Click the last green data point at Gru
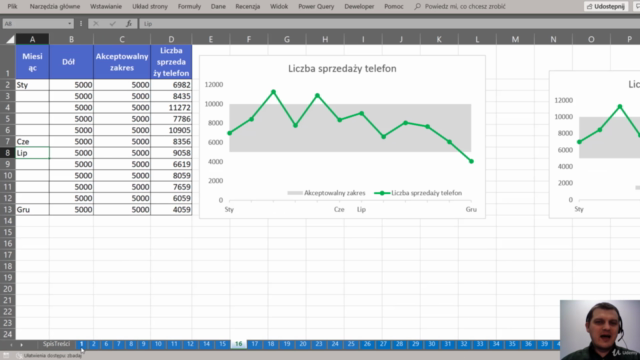The image size is (640, 360). (x=471, y=161)
